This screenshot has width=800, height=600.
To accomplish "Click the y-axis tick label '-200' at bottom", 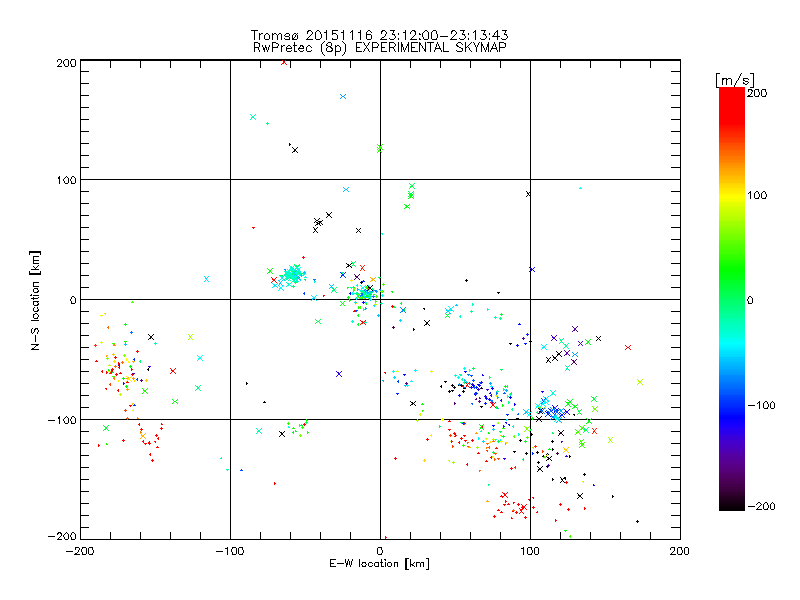I will [x=62, y=536].
